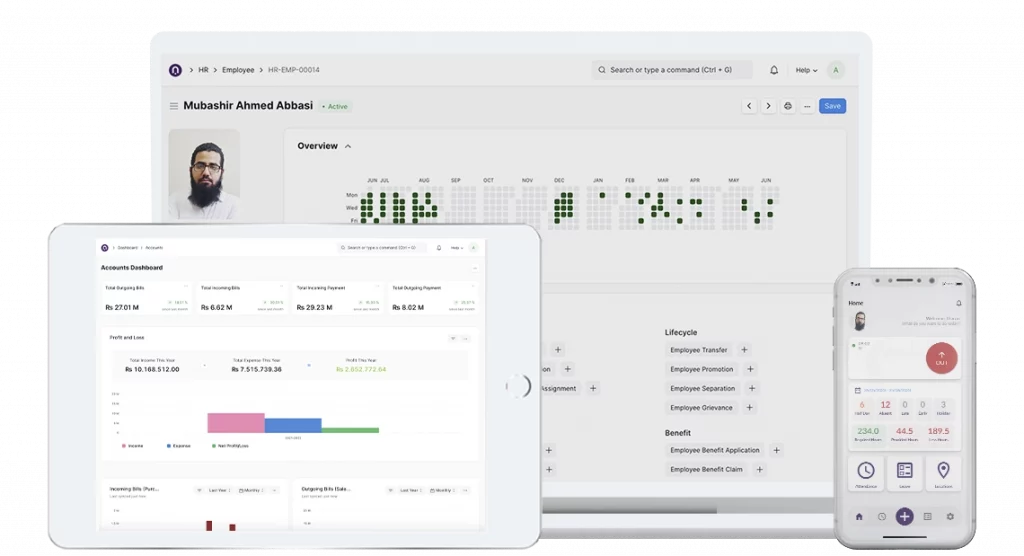Tap the purple plus button on phone

click(x=904, y=517)
